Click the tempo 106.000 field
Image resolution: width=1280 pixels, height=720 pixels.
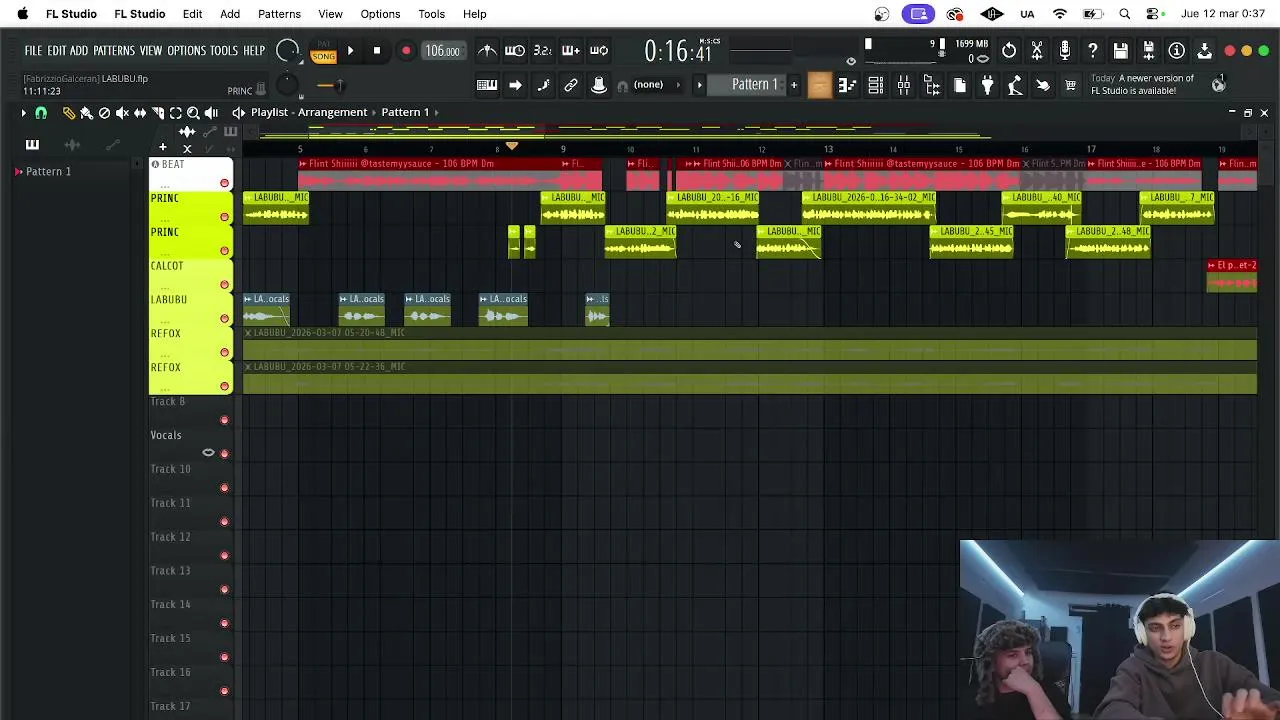442,52
